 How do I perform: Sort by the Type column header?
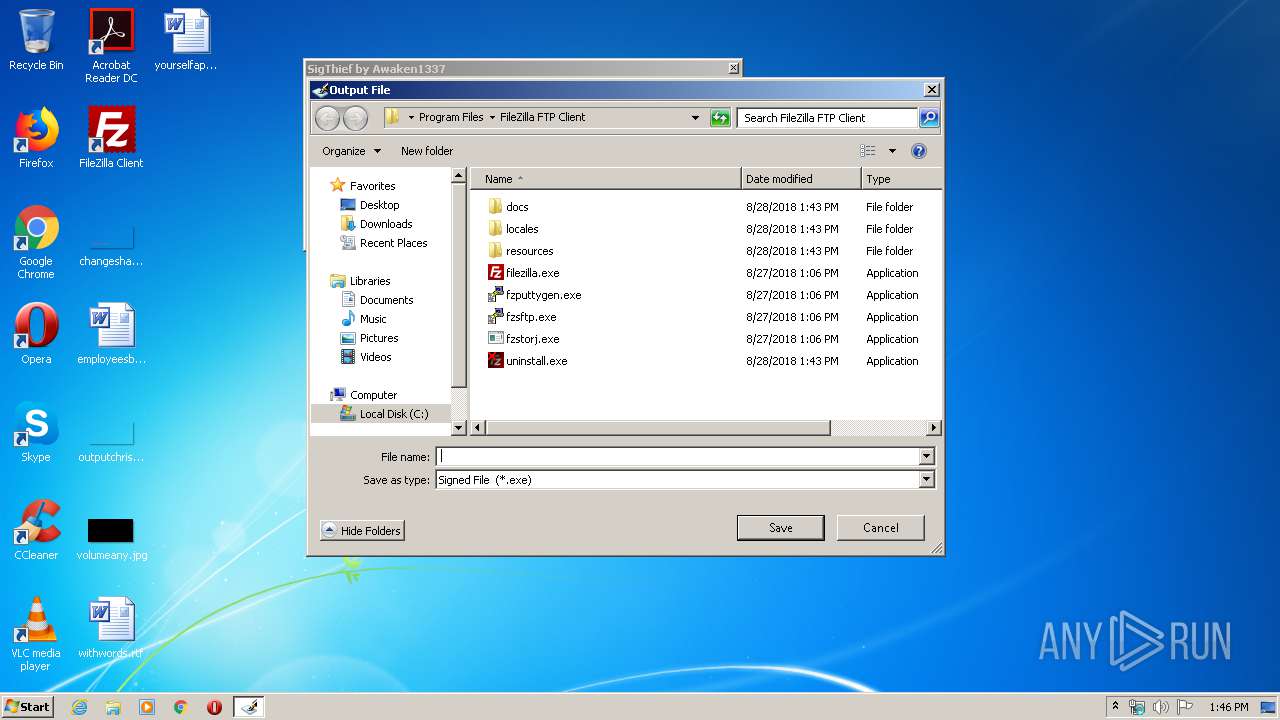901,179
